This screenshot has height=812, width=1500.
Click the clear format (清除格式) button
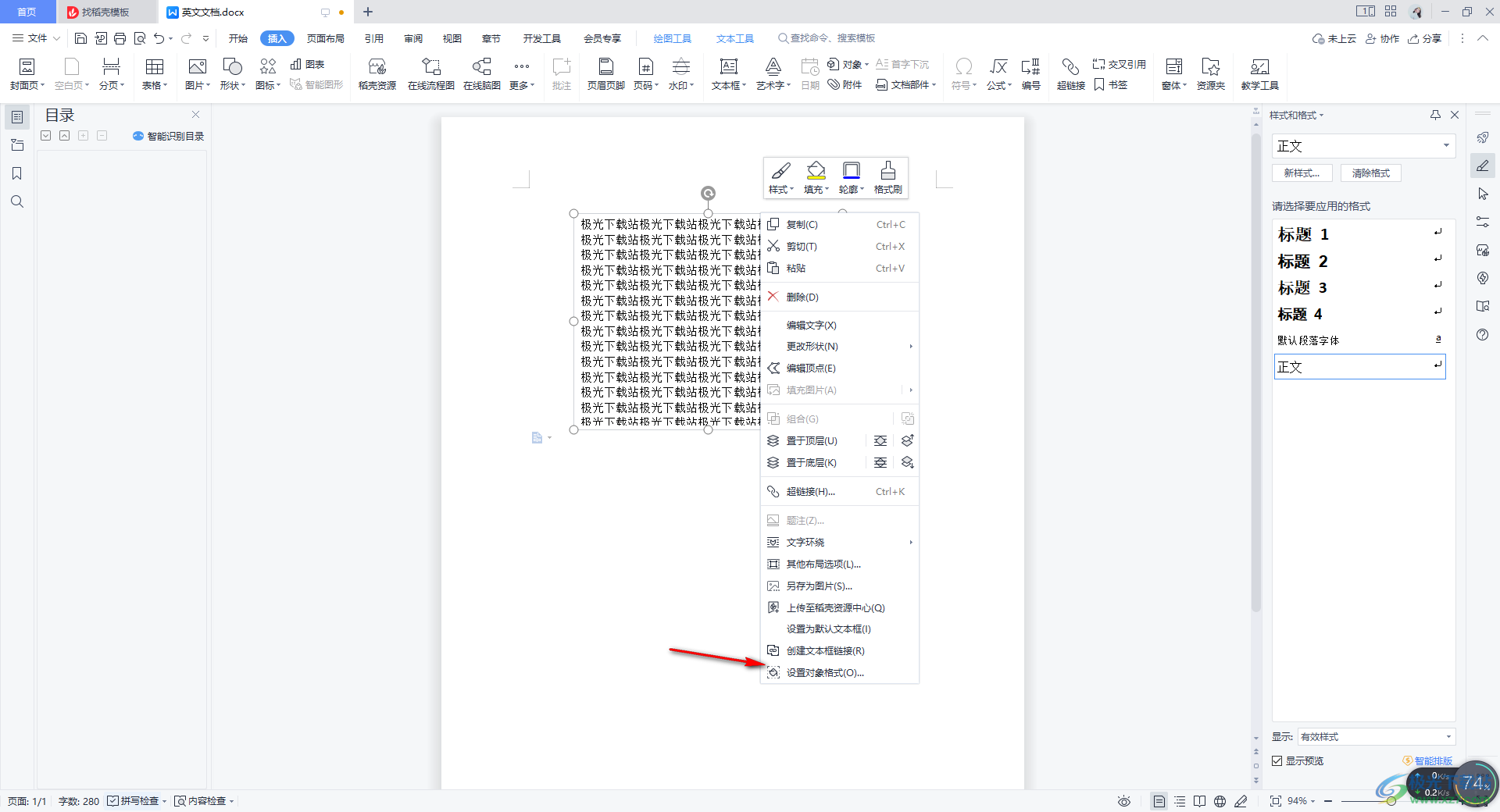1371,173
